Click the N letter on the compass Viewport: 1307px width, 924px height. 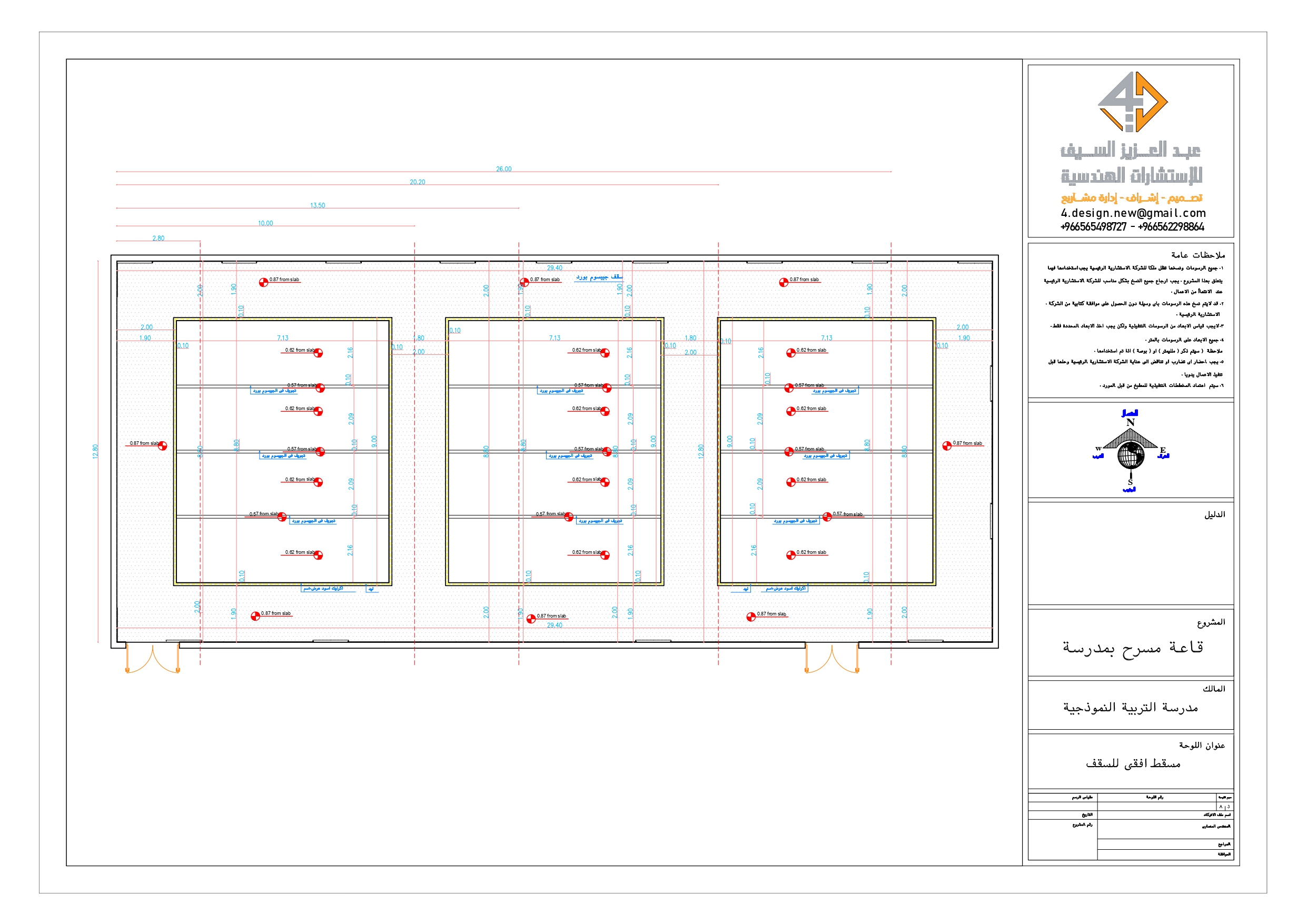pyautogui.click(x=1130, y=422)
